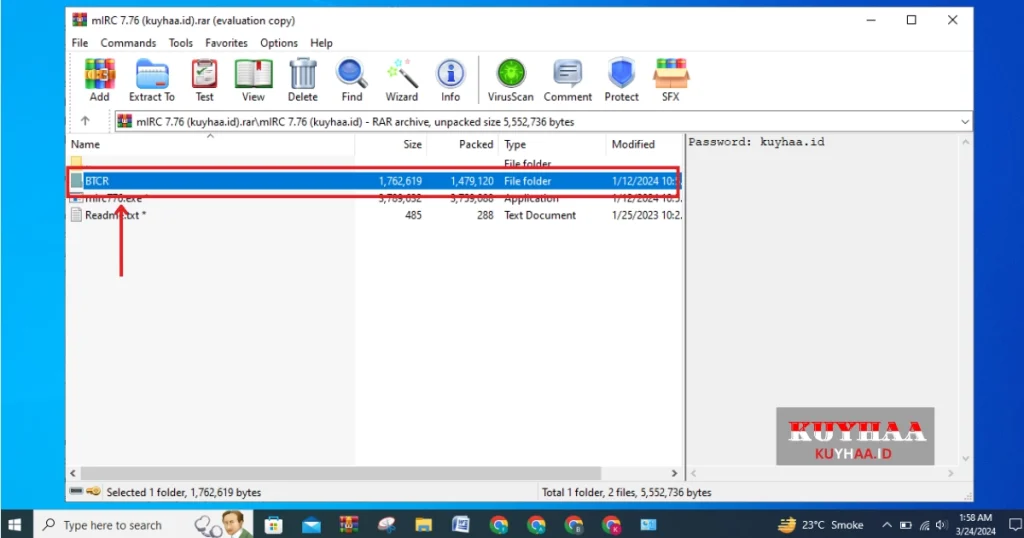This screenshot has height=538, width=1024.
Task: Click packed value 1,479,120
Action: (472, 181)
